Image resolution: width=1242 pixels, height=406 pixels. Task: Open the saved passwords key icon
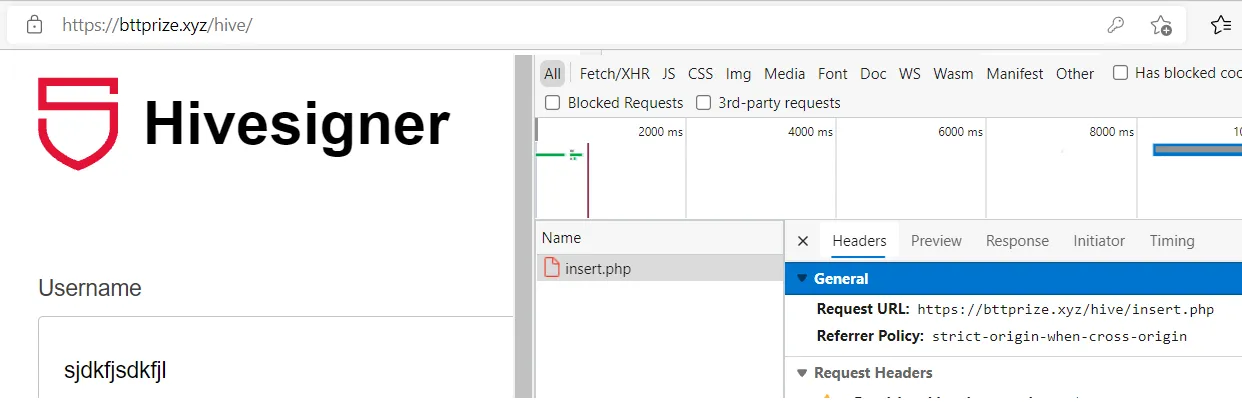pos(1116,25)
